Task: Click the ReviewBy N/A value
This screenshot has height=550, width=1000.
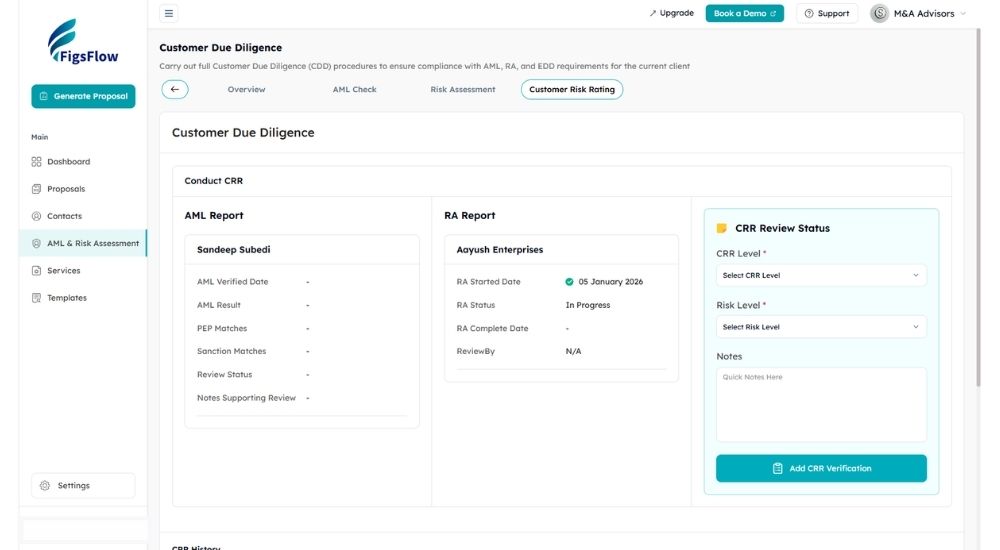Action: (x=573, y=352)
